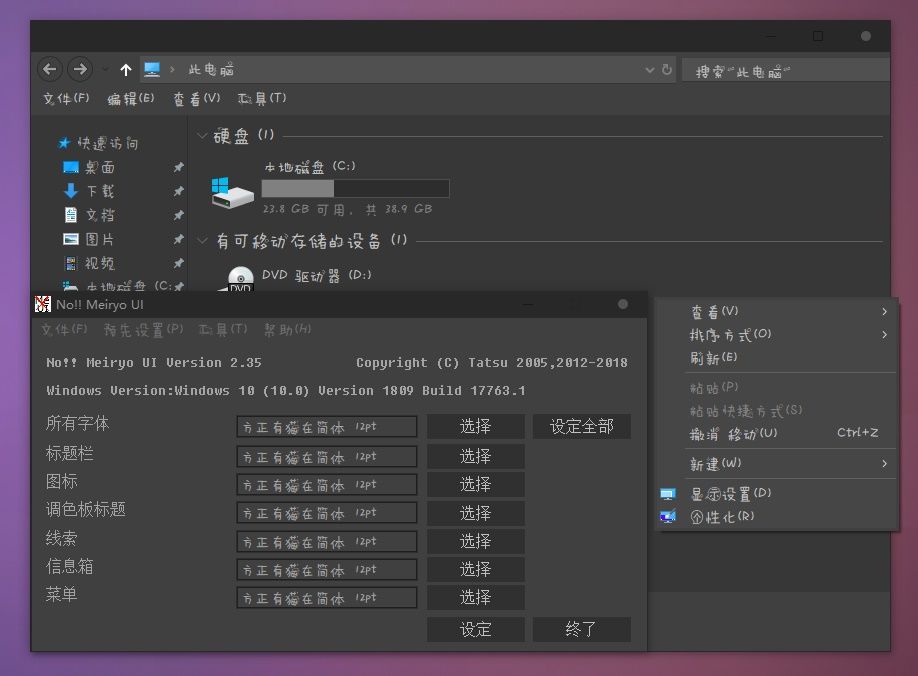Click C: drive usage bar
The width and height of the screenshot is (918, 676).
point(355,188)
